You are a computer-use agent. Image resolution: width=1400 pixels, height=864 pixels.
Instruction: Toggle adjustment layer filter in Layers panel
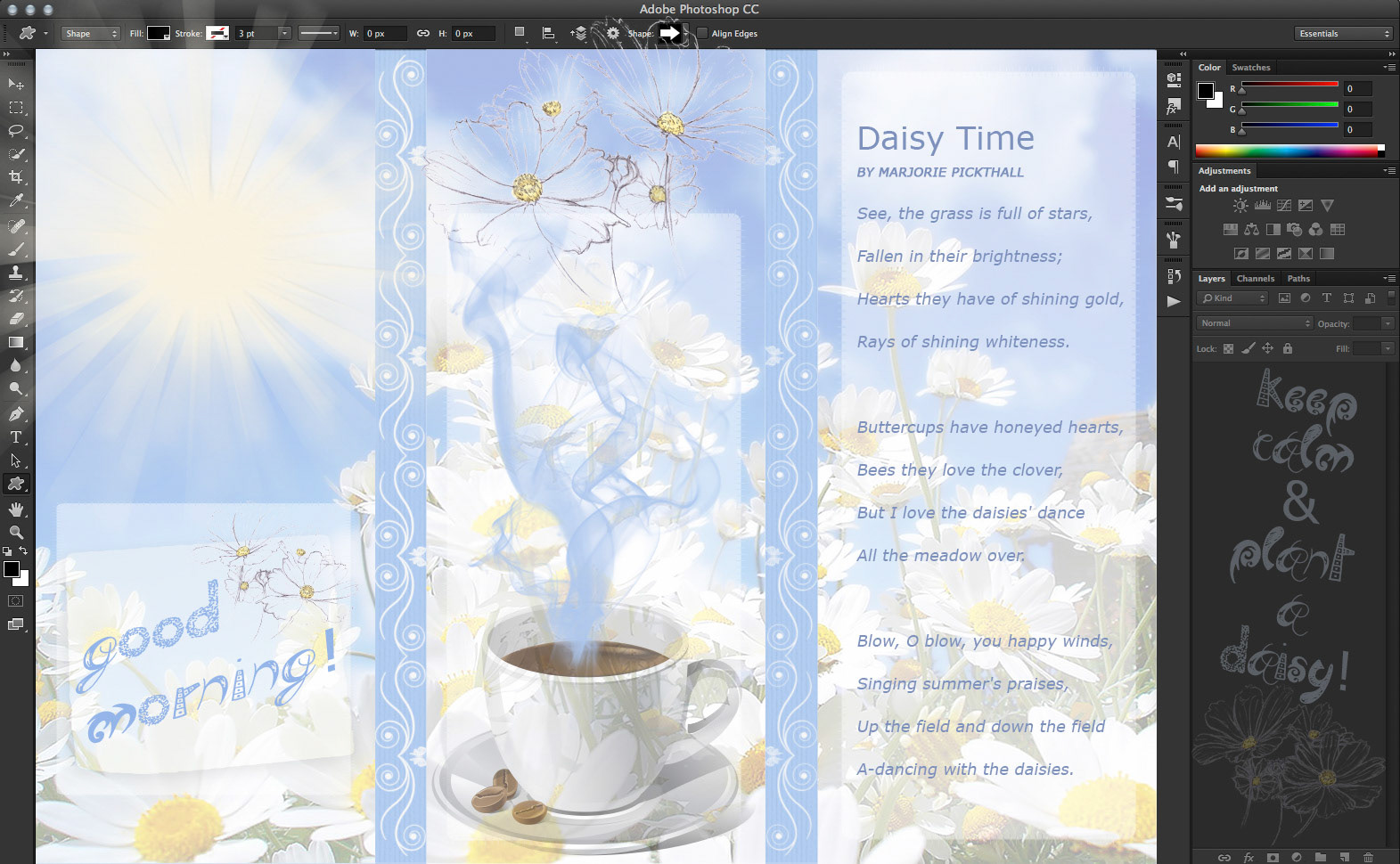[x=1306, y=298]
